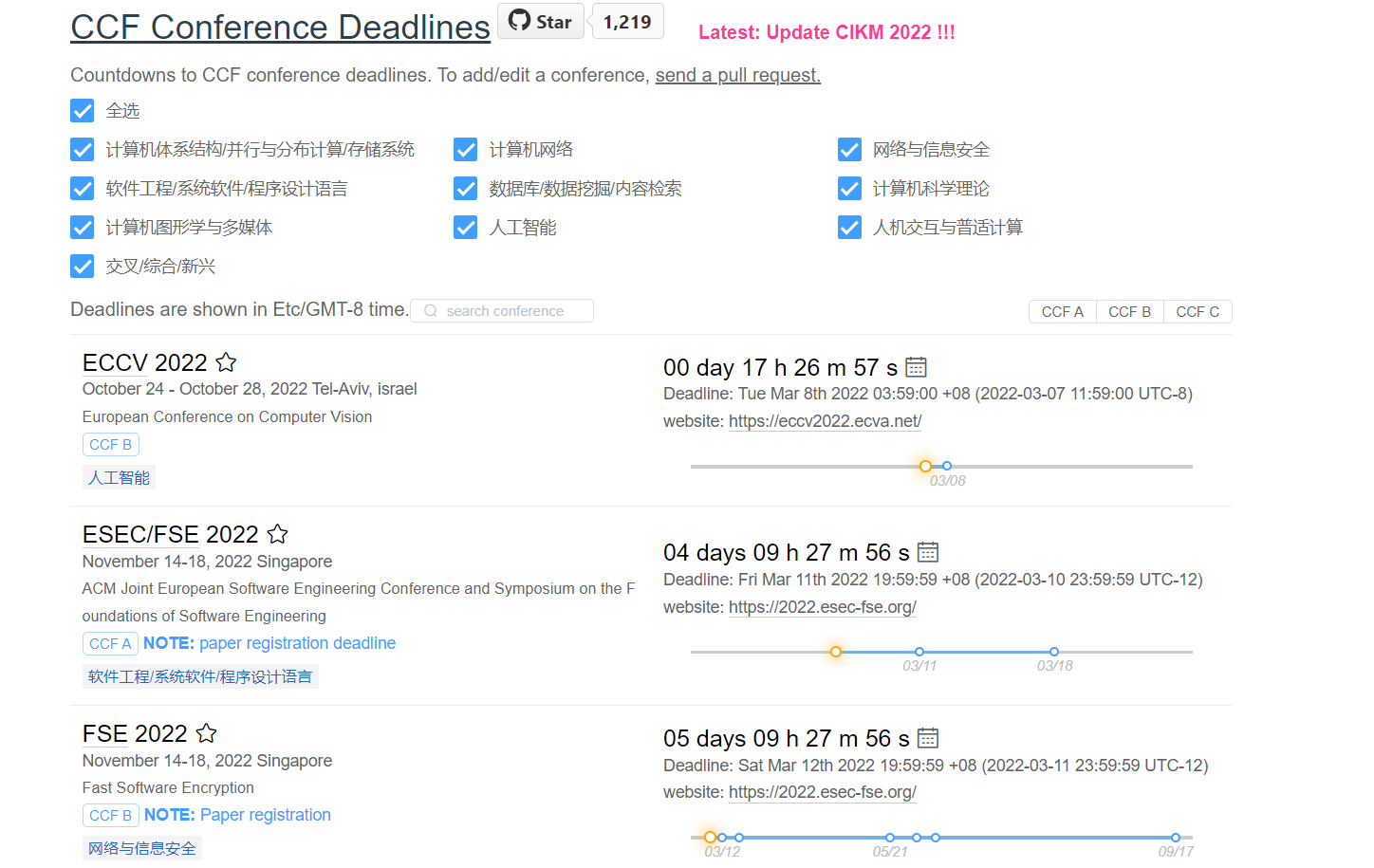Open the 1,219 stargazers count
This screenshot has height=868, width=1374.
point(627,21)
